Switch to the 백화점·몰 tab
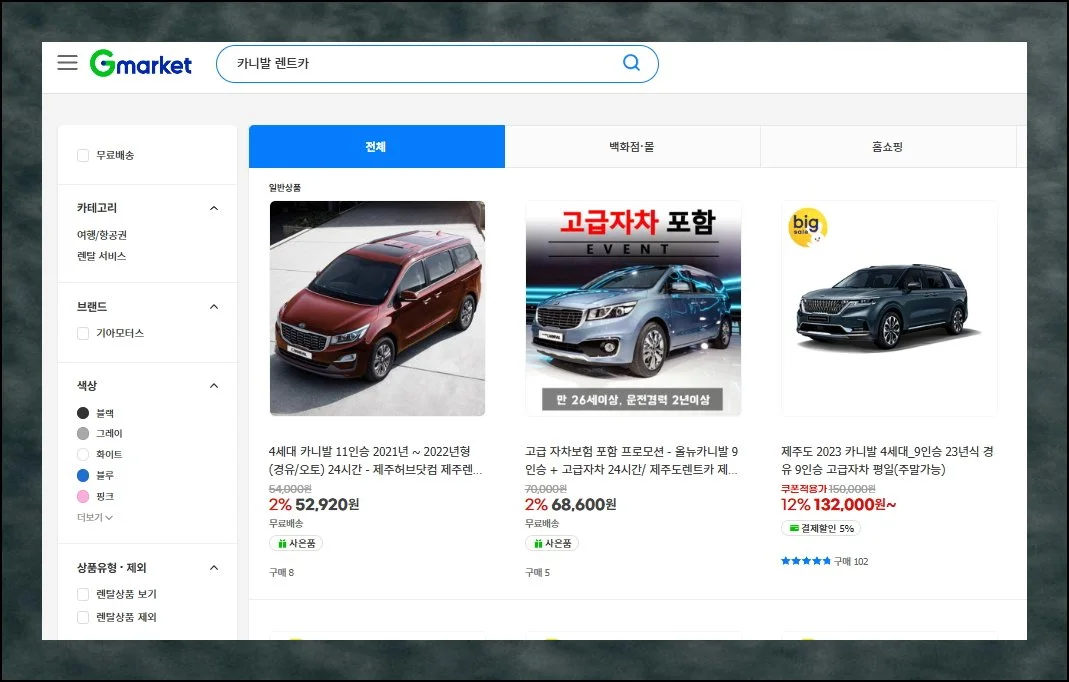The height and width of the screenshot is (682, 1069). [x=632, y=147]
